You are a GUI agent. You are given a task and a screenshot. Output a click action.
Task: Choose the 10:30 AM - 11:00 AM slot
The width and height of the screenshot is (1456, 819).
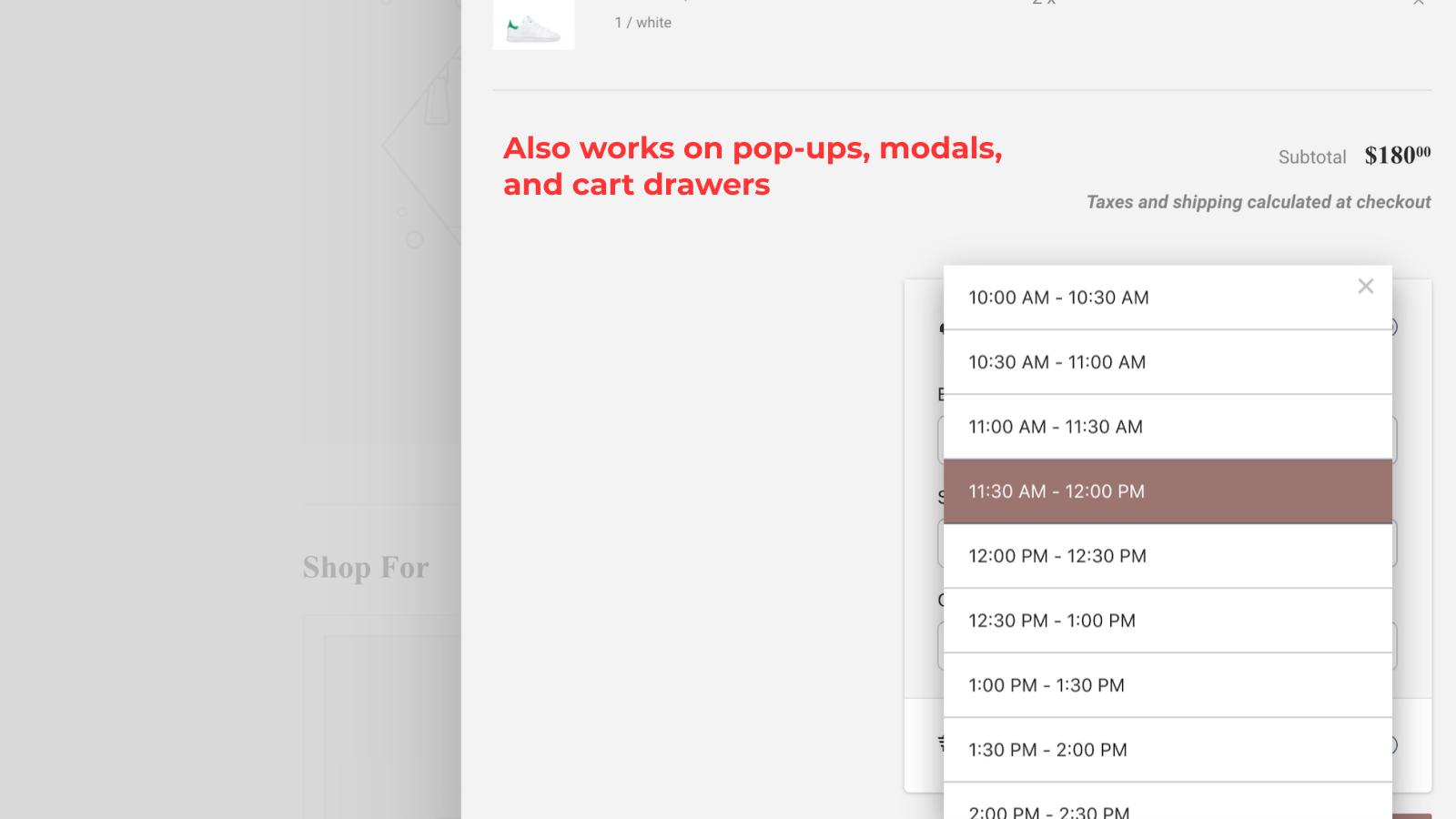1056,361
